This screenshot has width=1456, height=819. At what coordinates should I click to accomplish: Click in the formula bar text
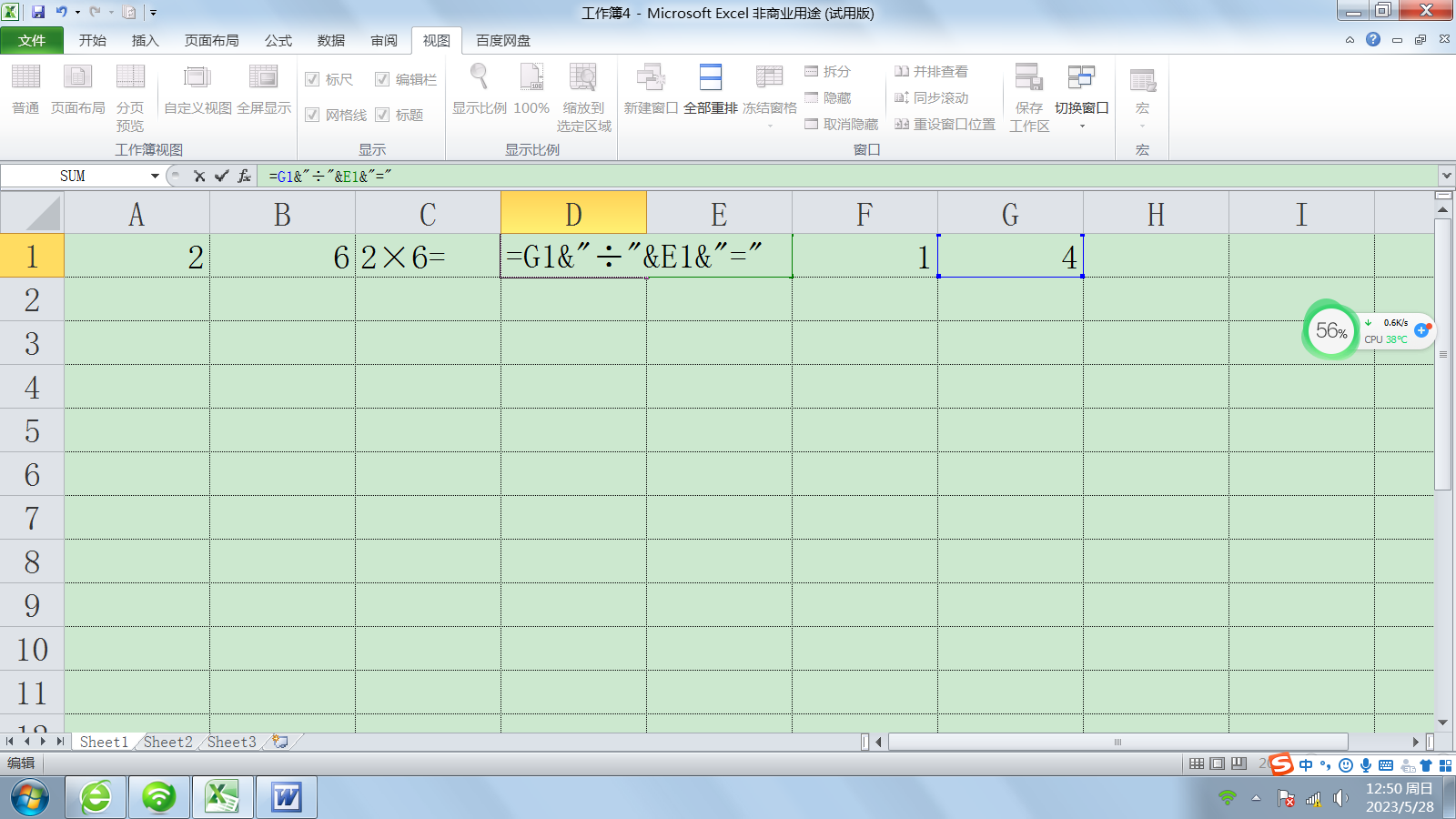(x=329, y=177)
